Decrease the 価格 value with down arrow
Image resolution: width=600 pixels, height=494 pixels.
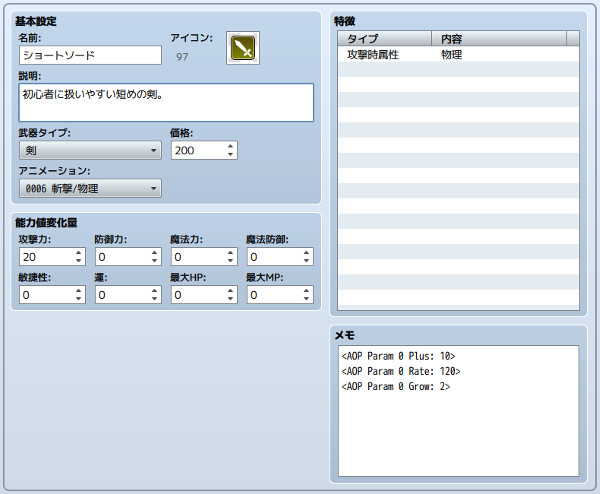230,154
